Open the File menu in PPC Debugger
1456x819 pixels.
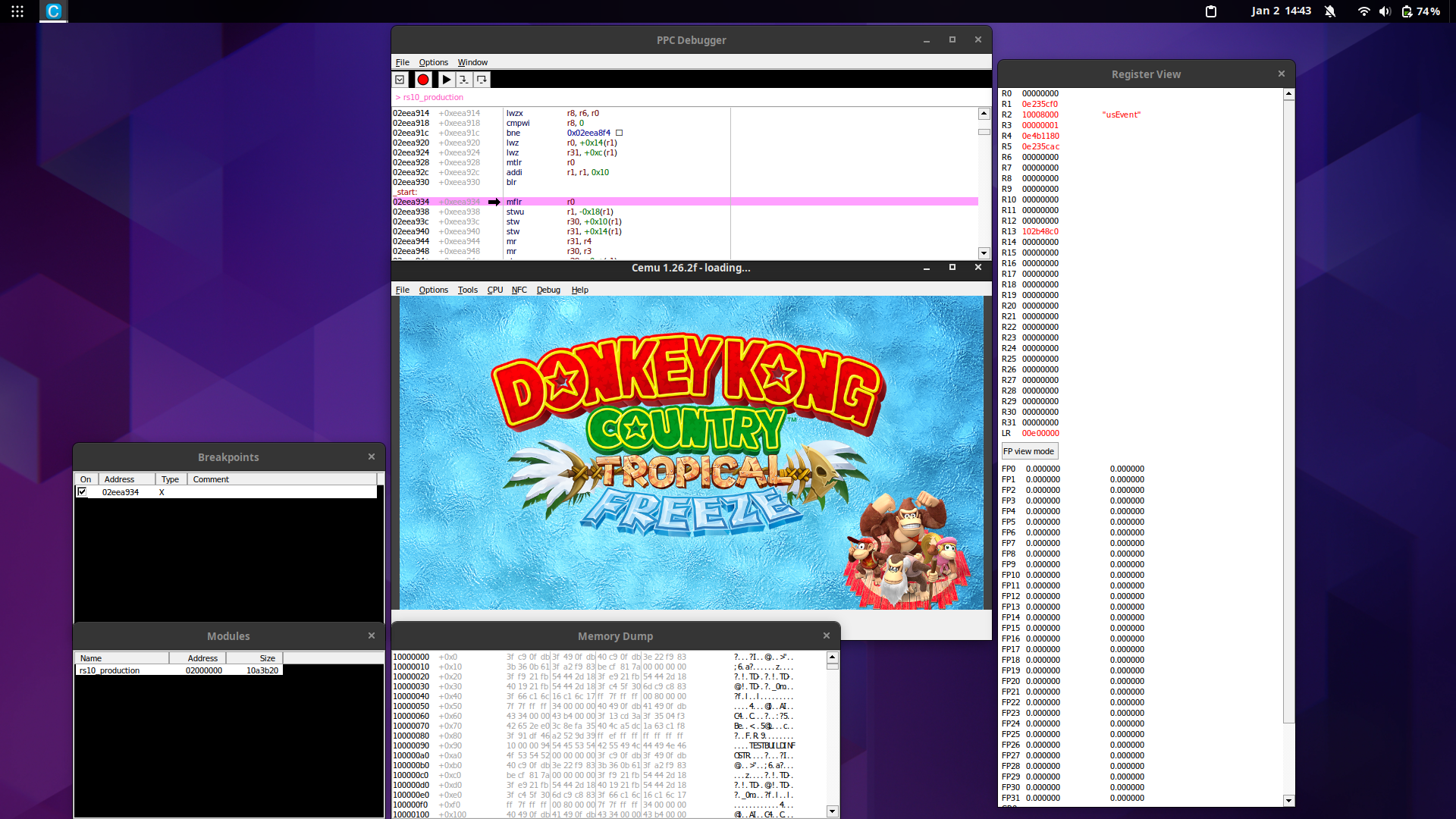[403, 62]
